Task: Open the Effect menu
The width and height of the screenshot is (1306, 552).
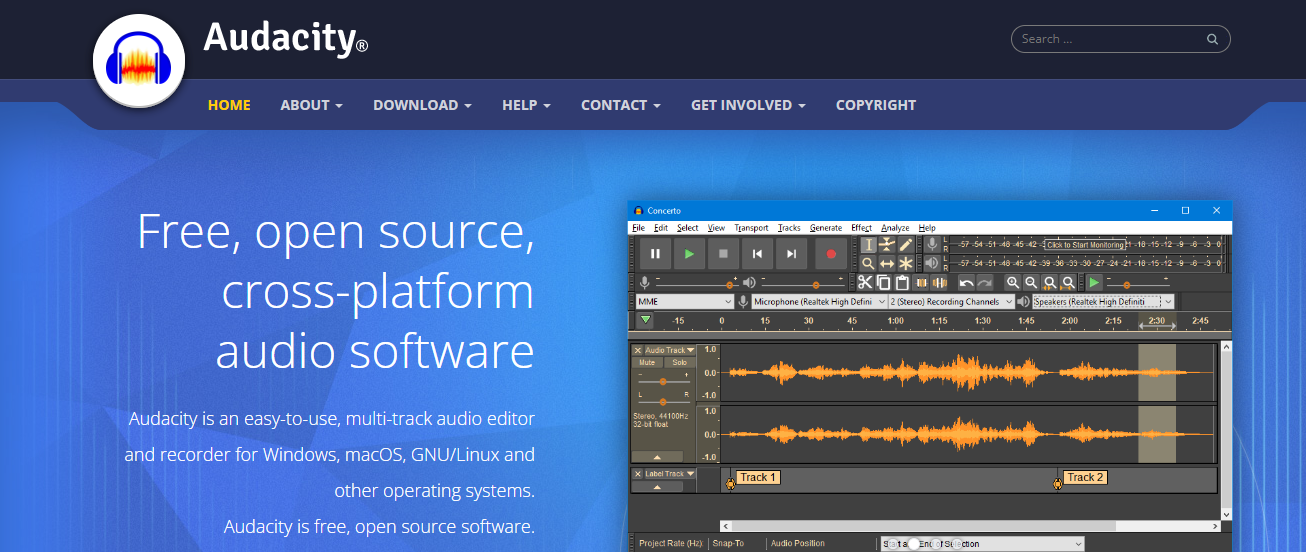Action: (x=862, y=228)
